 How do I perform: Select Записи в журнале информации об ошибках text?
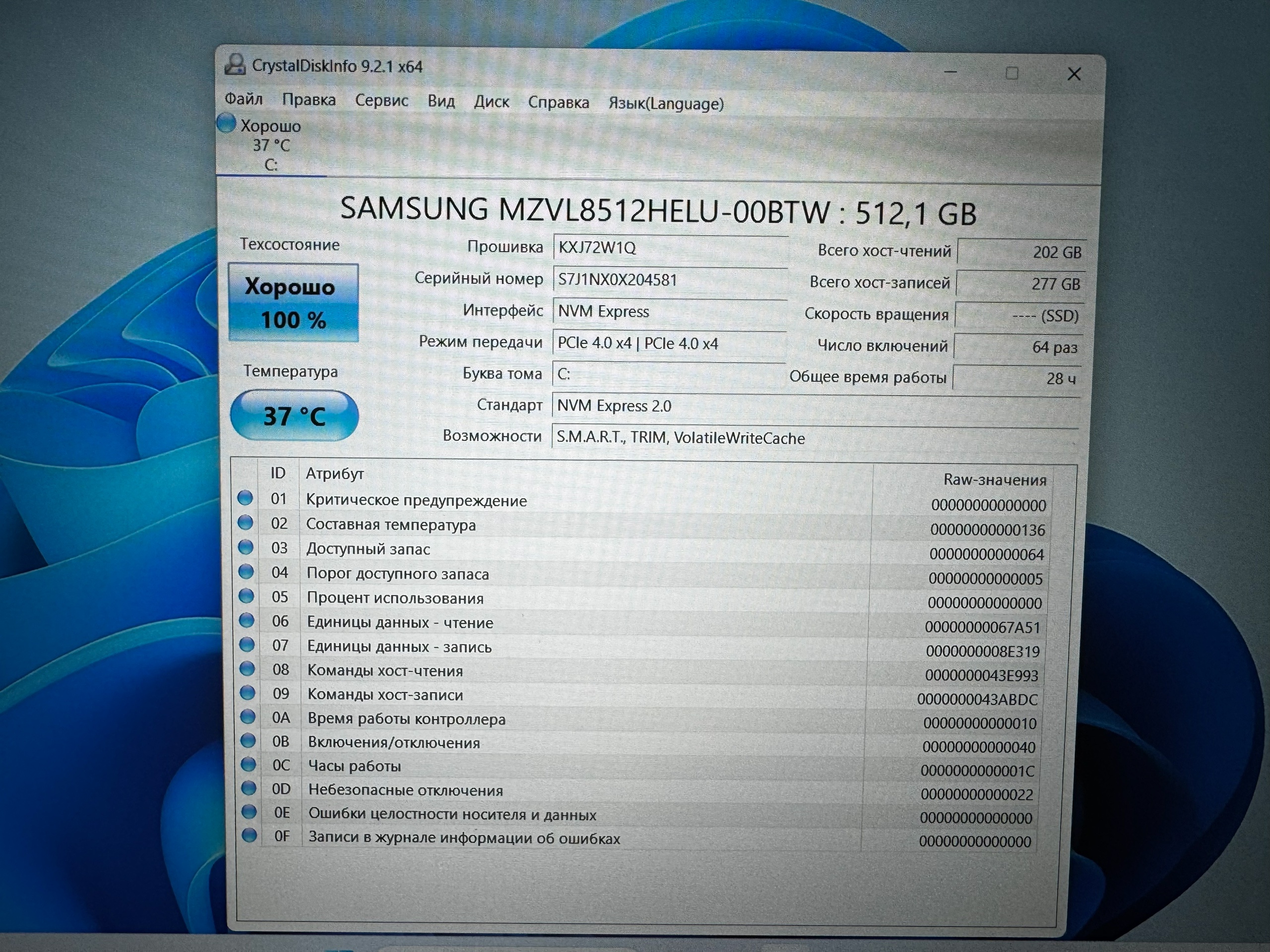464,838
